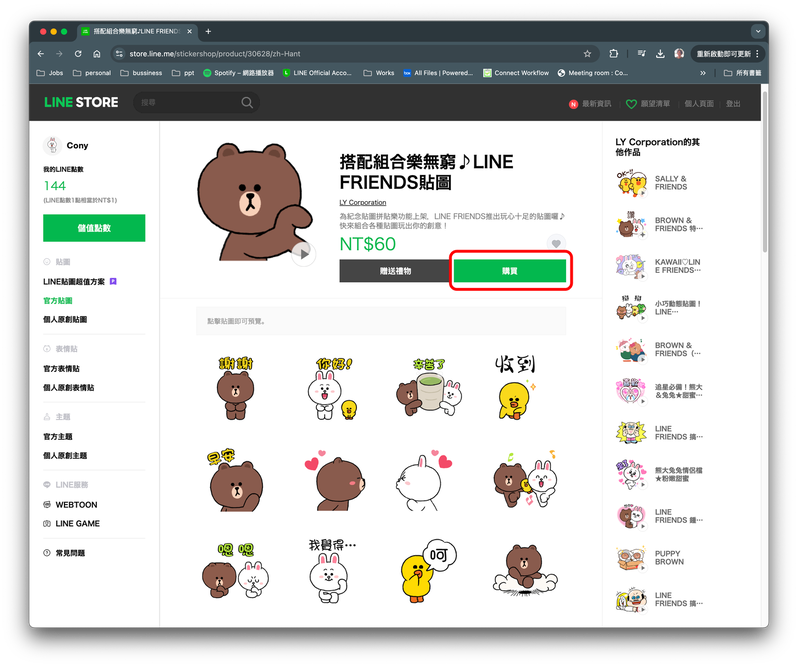This screenshot has width=799, height=667.
Task: Preview the 早安 Brown sticker
Action: pyautogui.click(x=235, y=480)
